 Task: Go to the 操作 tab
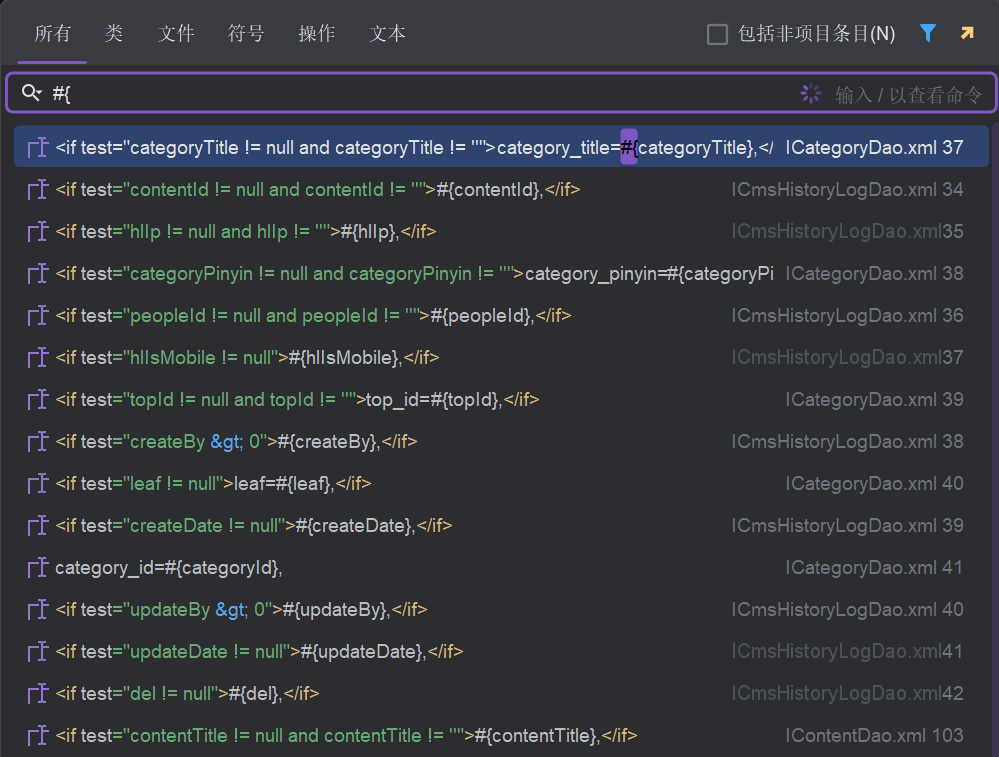coord(316,34)
